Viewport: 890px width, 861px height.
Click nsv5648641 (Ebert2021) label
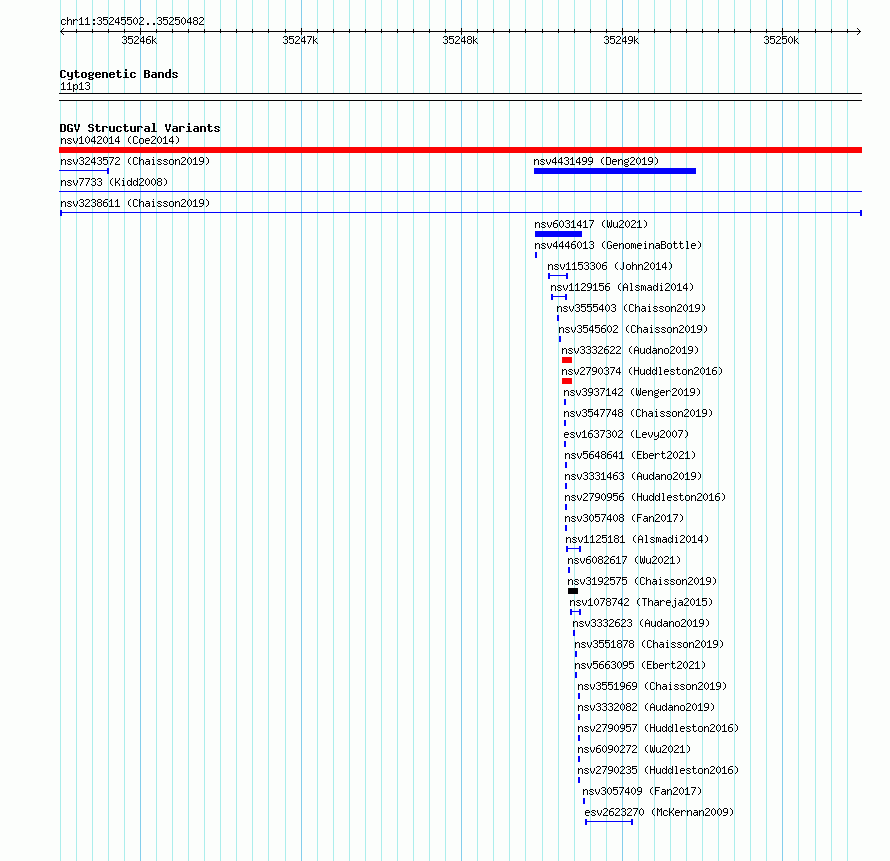(630, 455)
